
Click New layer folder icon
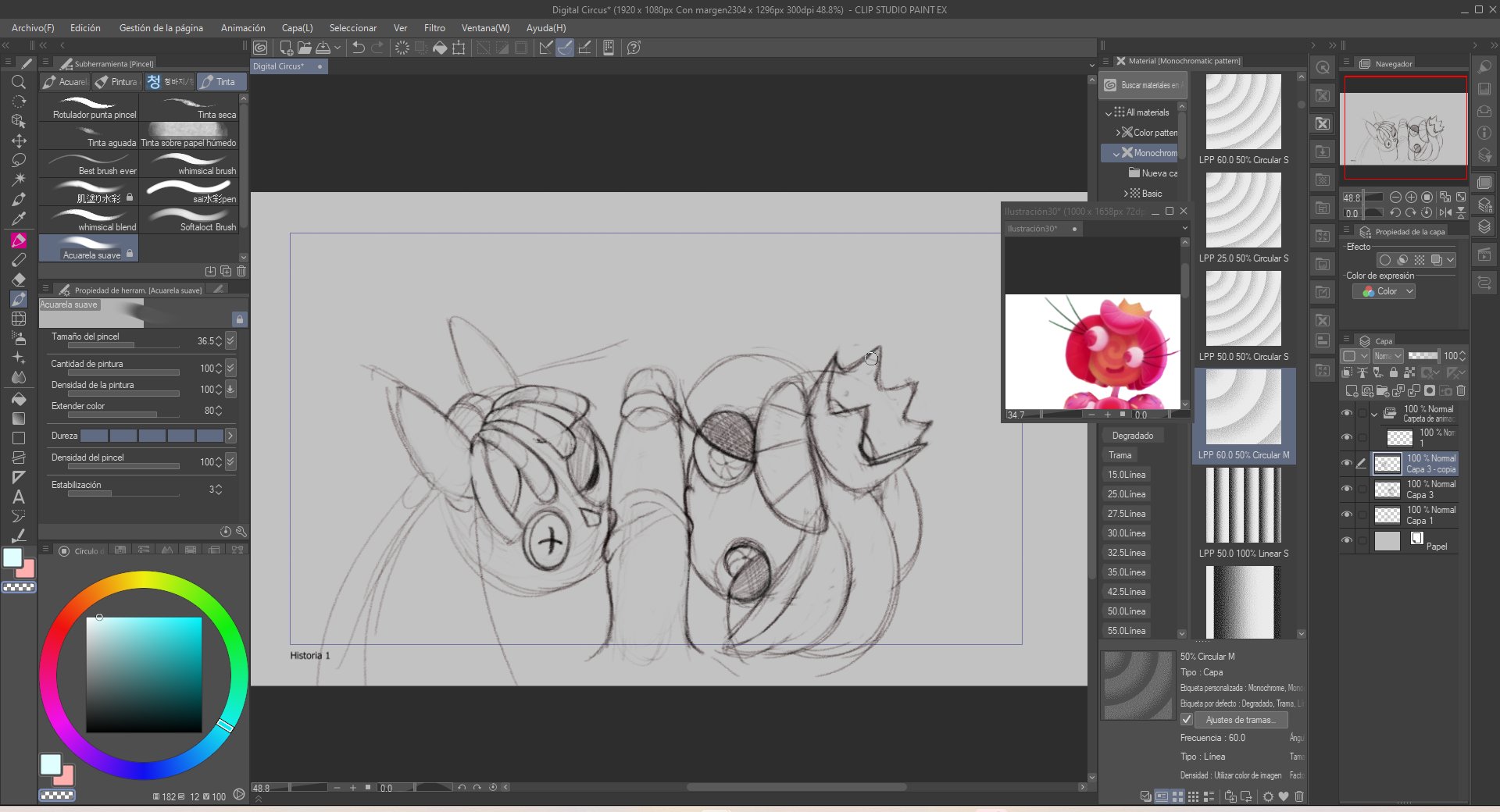[1382, 390]
